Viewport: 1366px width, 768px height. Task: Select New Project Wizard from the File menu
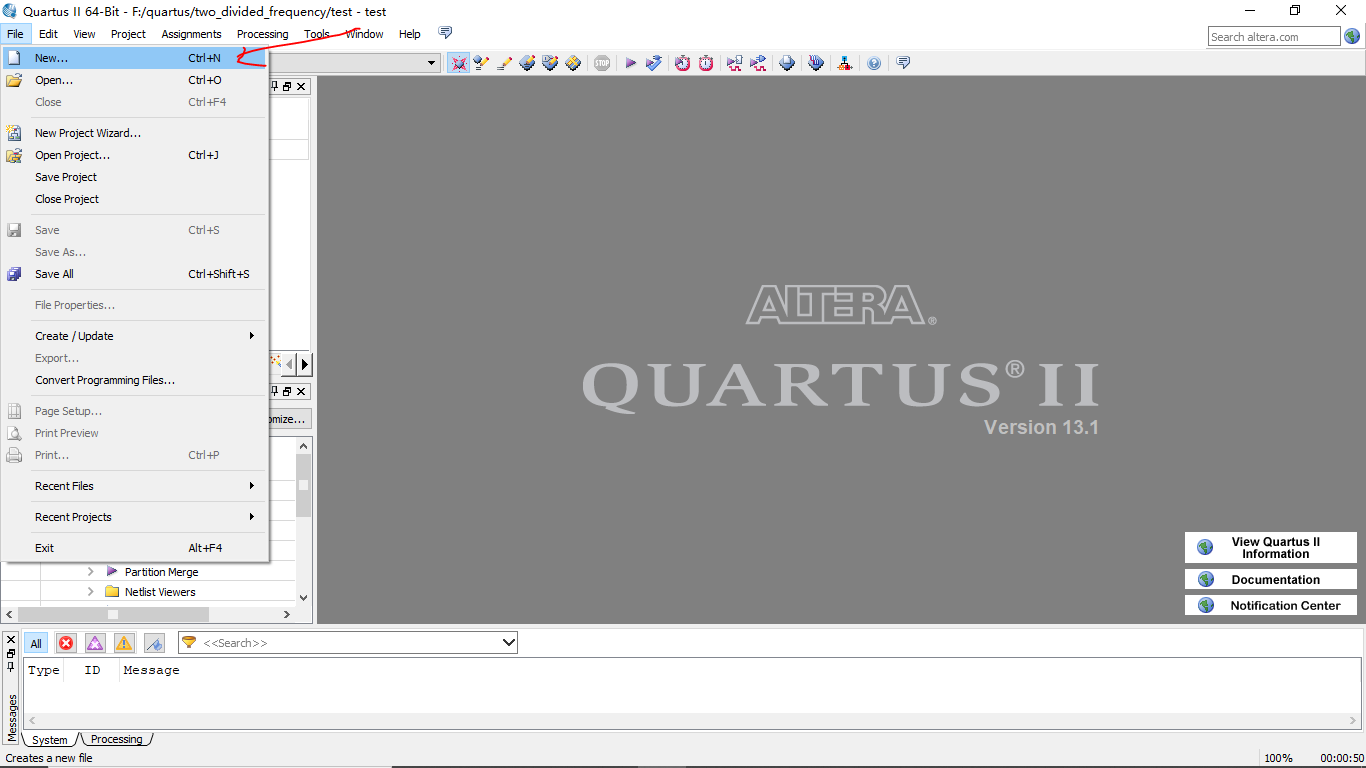click(88, 132)
